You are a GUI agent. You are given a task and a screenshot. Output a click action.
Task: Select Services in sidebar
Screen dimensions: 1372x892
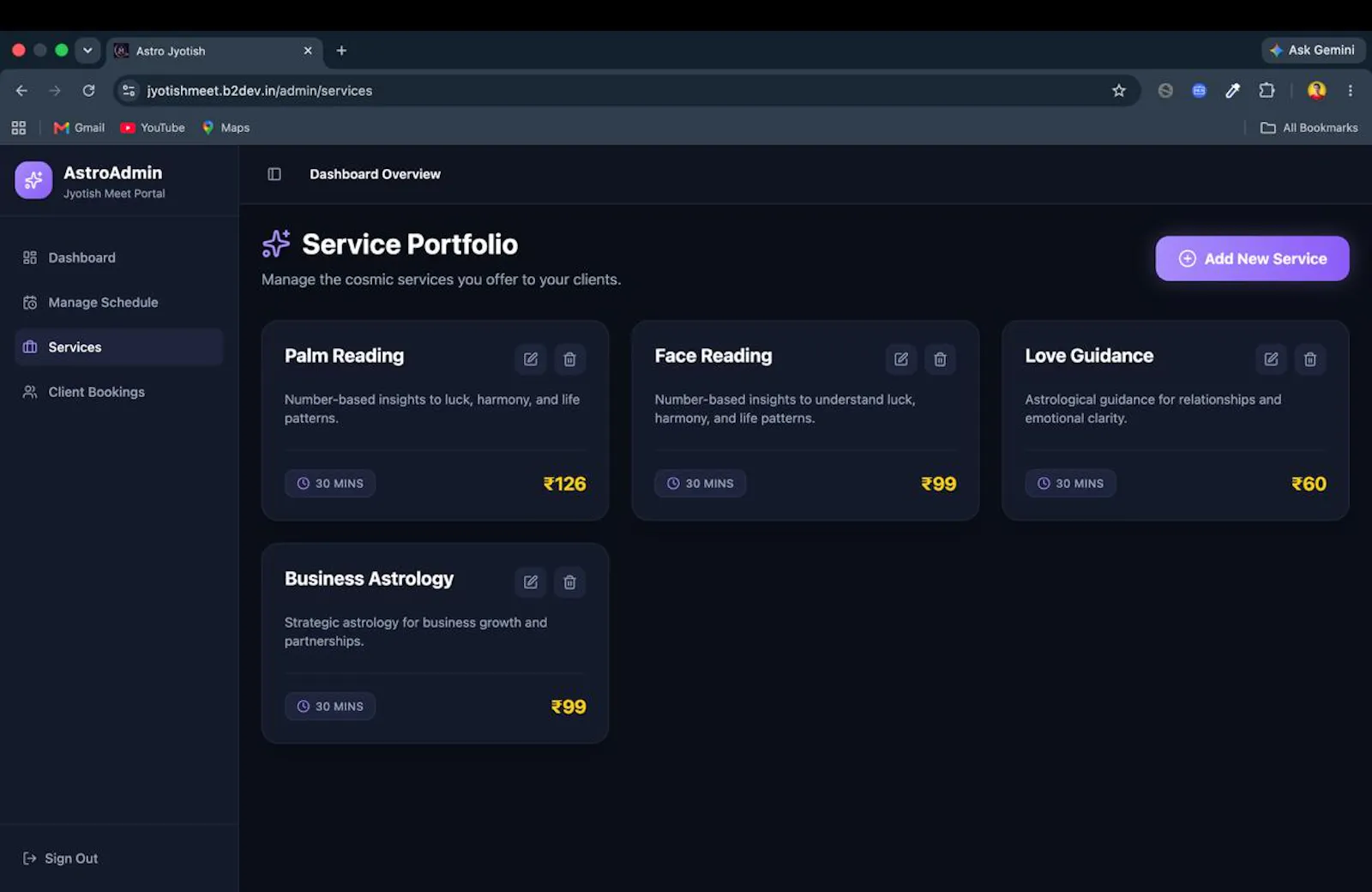(118, 347)
